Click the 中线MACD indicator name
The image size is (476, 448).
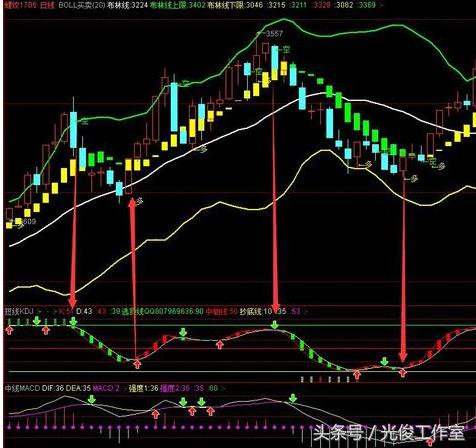point(22,388)
